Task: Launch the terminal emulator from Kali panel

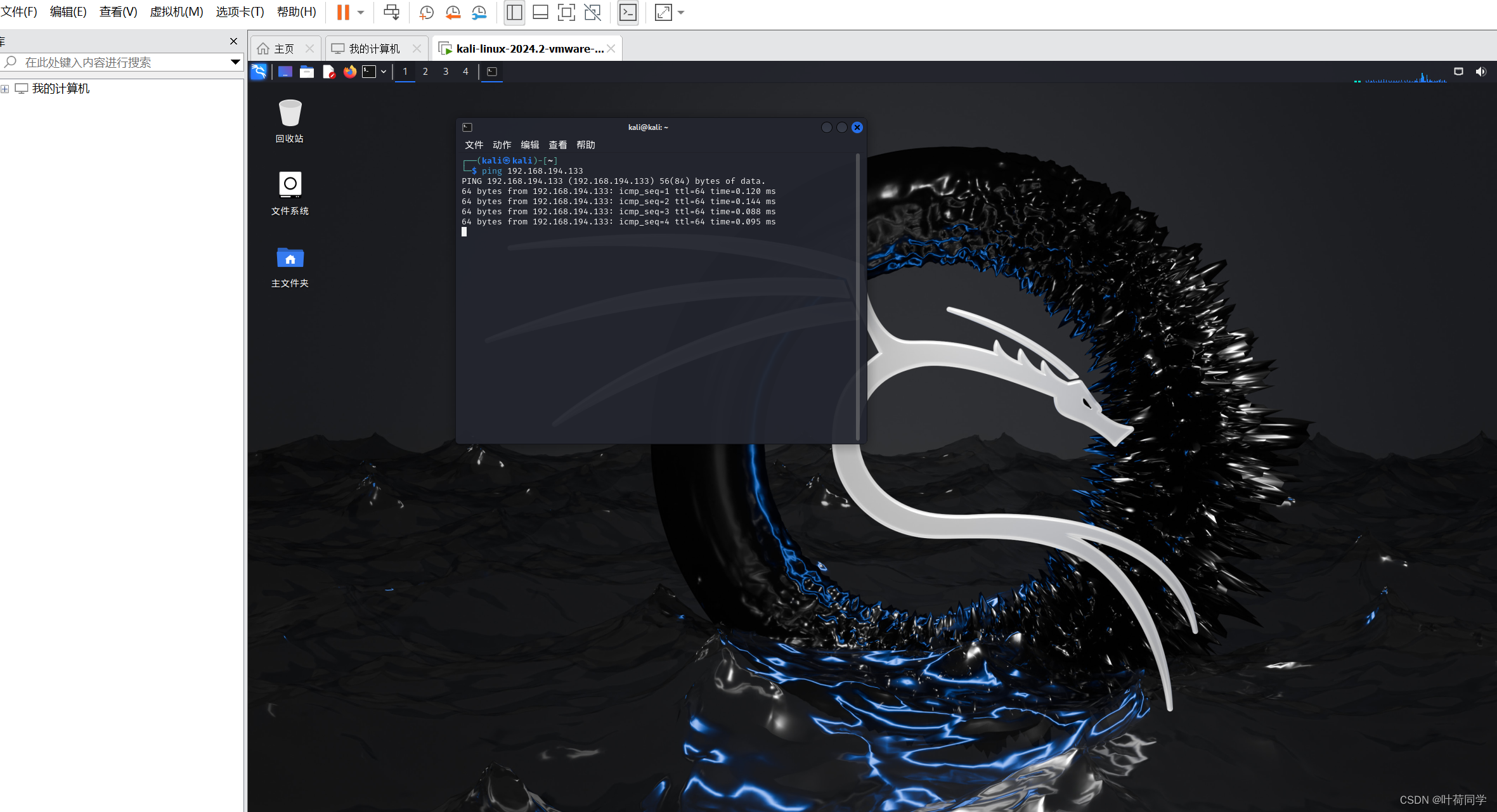Action: 370,72
